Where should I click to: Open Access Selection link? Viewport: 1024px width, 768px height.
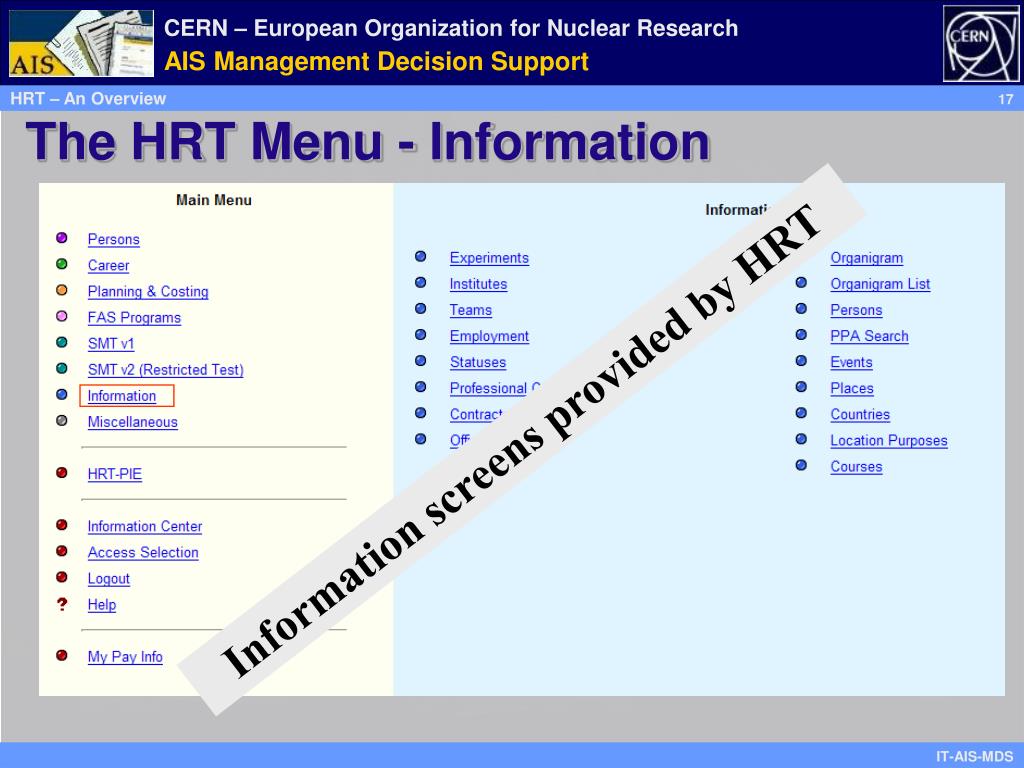coord(143,553)
